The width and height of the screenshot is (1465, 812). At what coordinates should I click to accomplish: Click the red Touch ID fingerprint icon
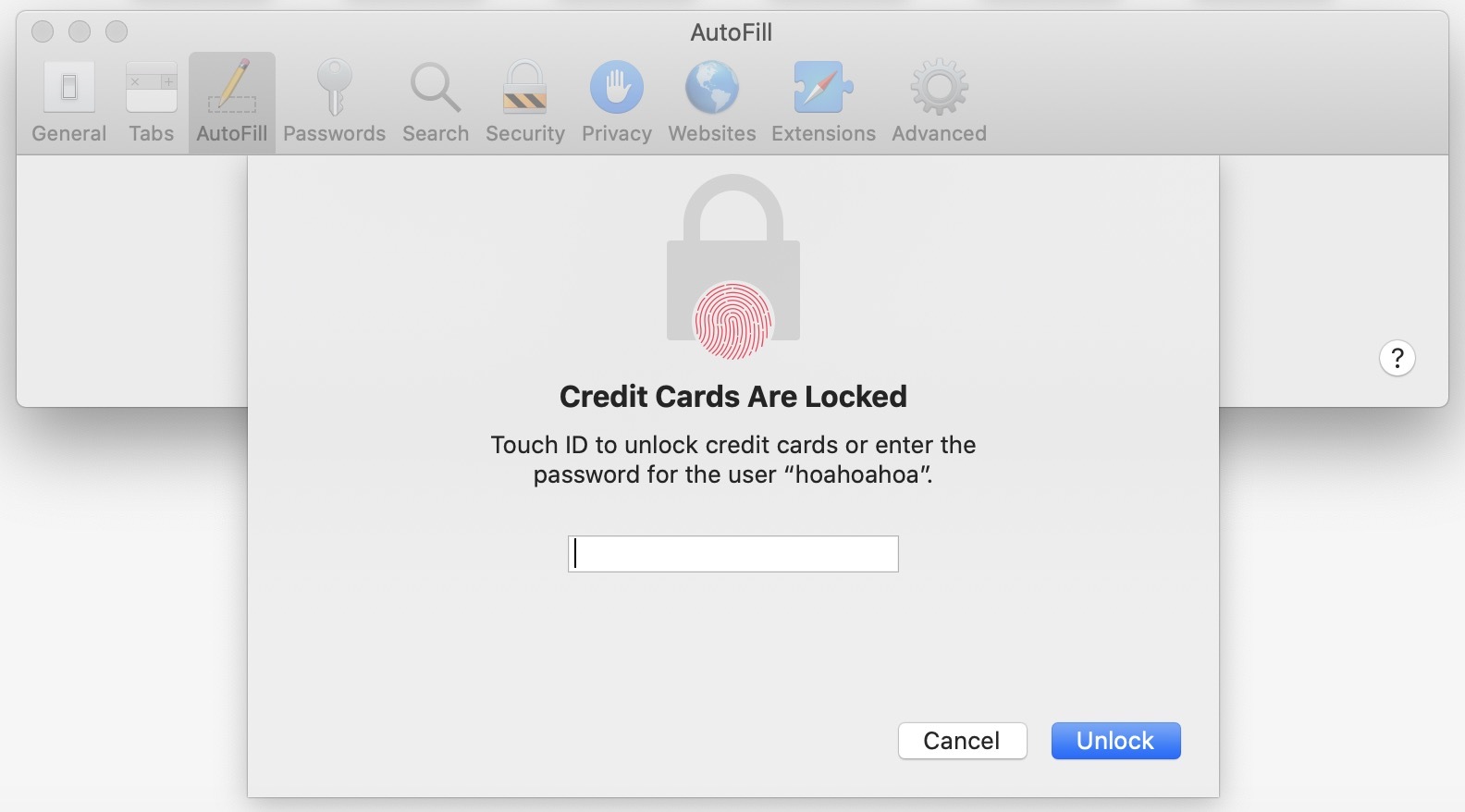click(x=733, y=321)
